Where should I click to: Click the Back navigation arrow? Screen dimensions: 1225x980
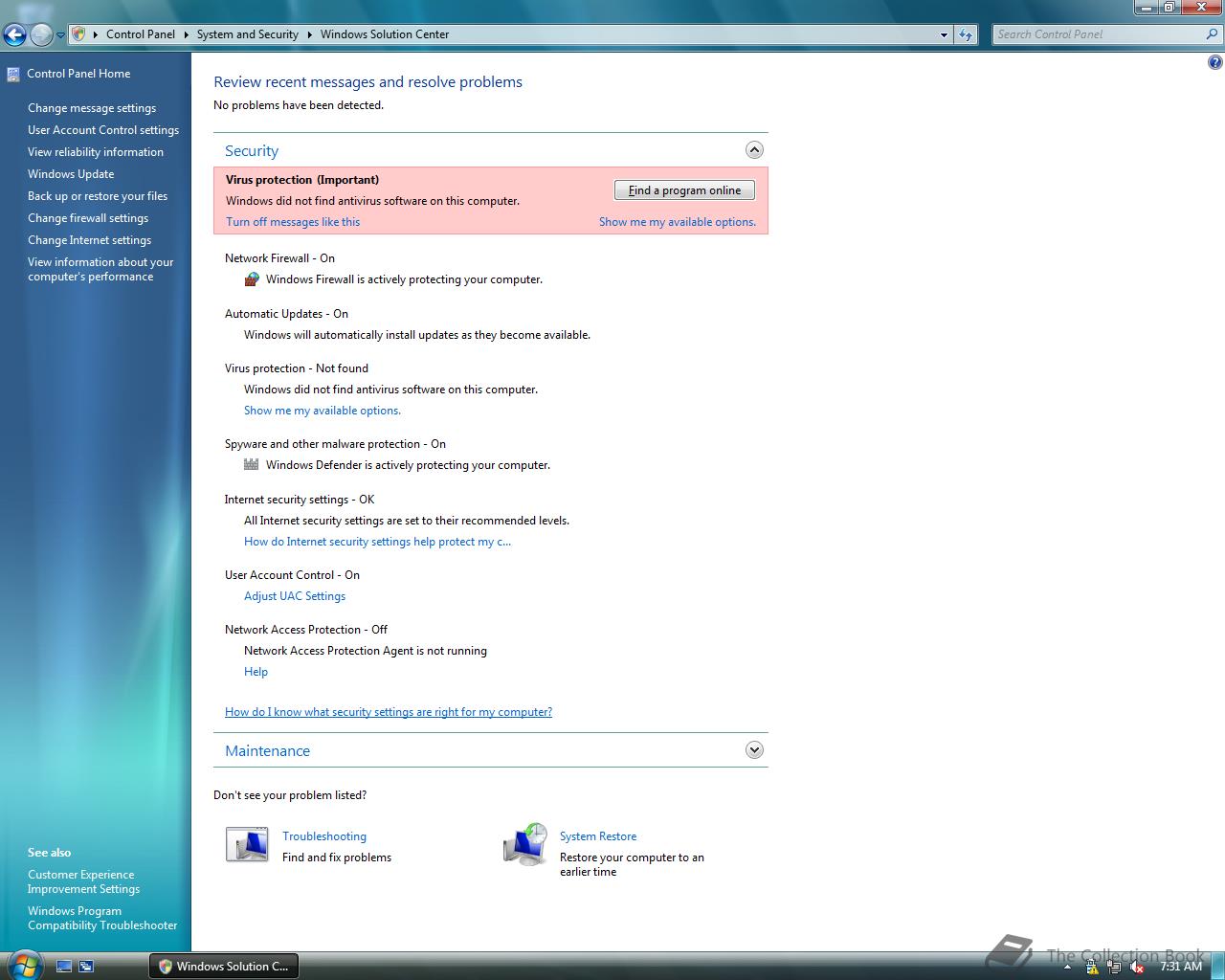click(14, 35)
